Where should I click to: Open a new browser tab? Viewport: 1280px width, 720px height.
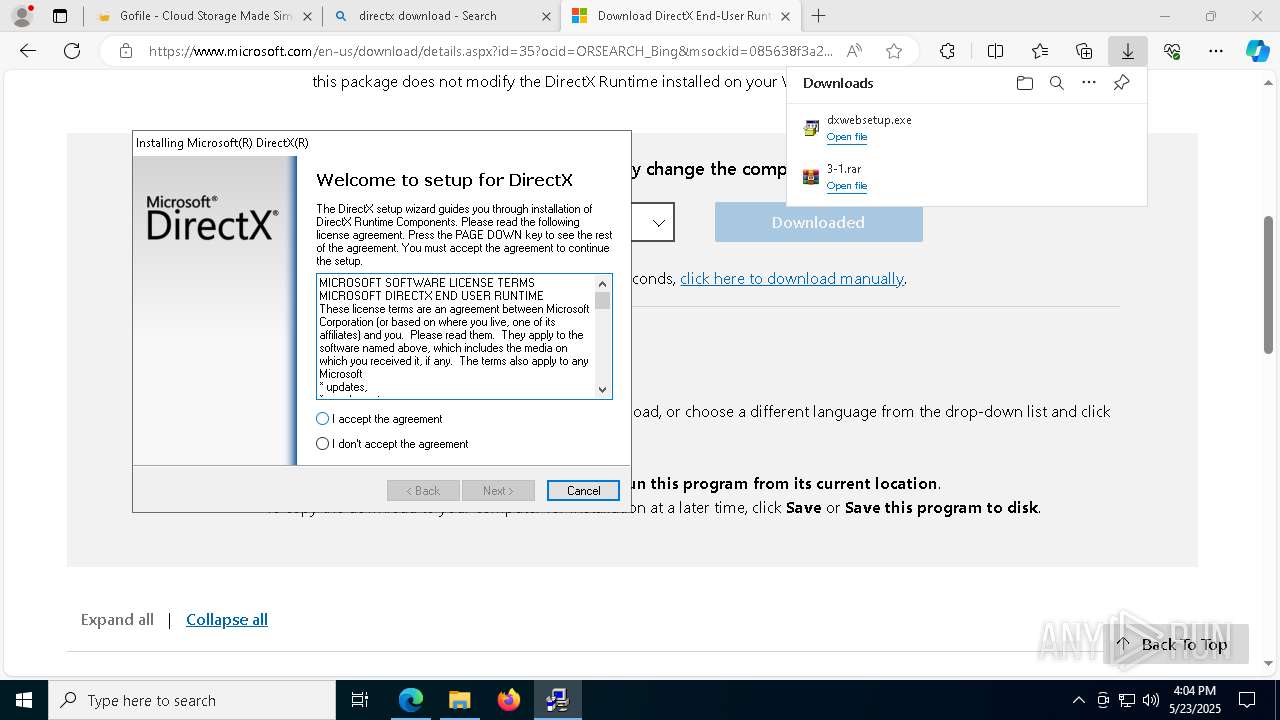point(818,16)
